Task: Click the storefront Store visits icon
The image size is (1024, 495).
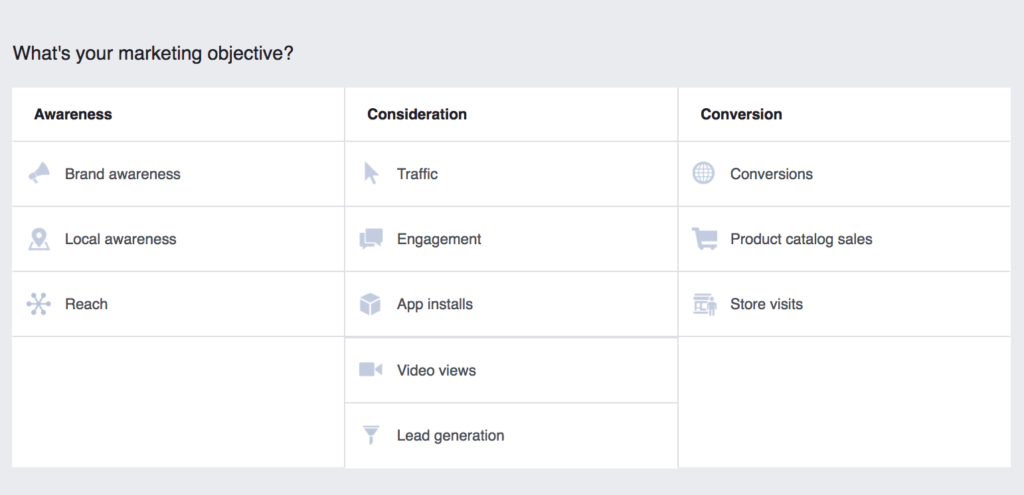Action: [704, 304]
